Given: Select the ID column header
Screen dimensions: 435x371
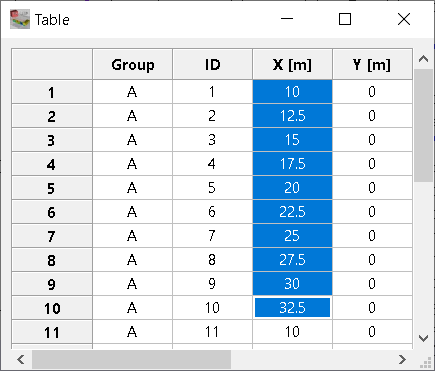Looking at the screenshot, I should (x=212, y=64).
